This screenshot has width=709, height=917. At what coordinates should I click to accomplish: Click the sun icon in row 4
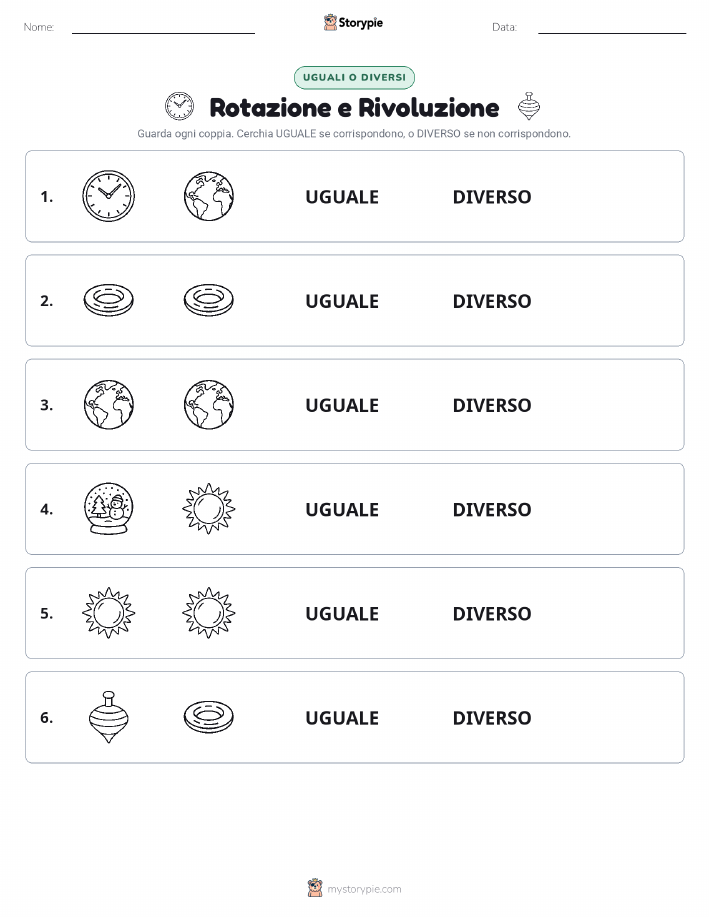(209, 509)
